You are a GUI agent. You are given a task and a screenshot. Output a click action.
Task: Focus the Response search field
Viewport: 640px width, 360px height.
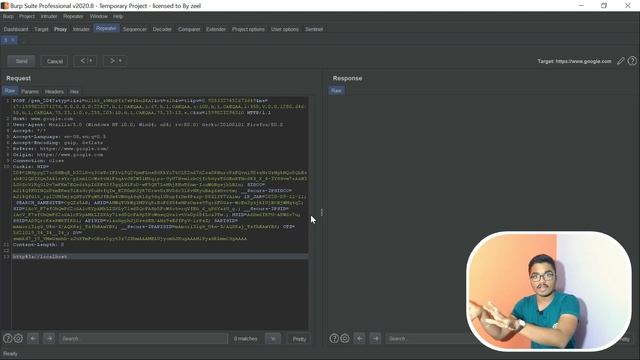point(427,339)
